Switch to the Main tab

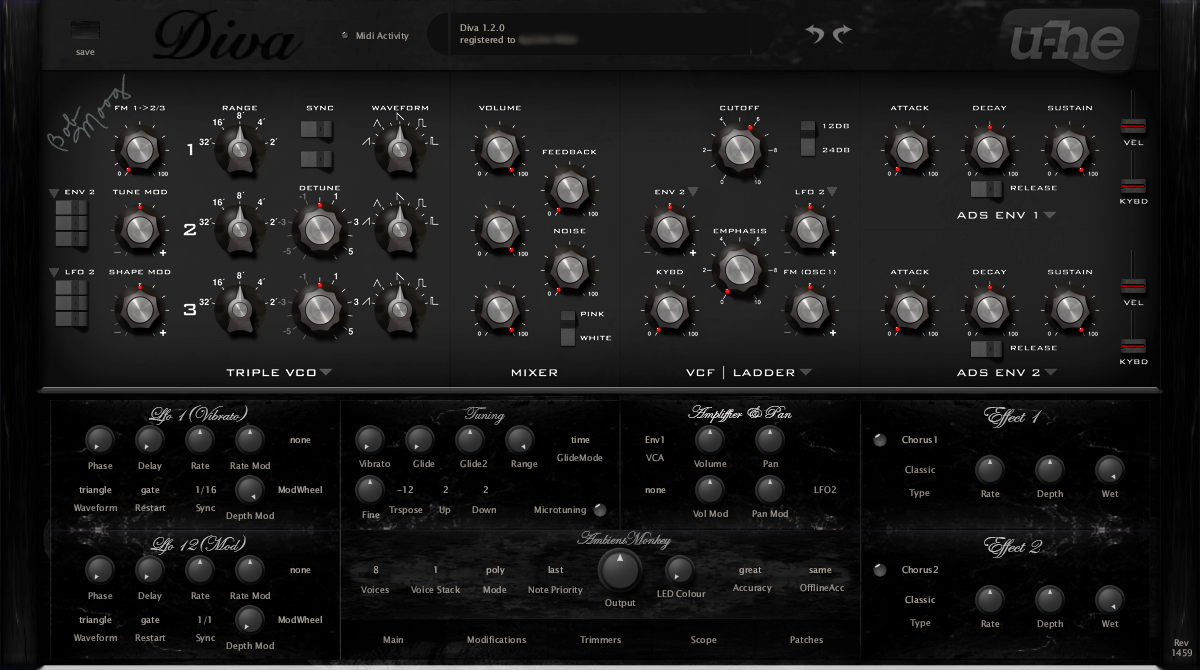tap(393, 640)
